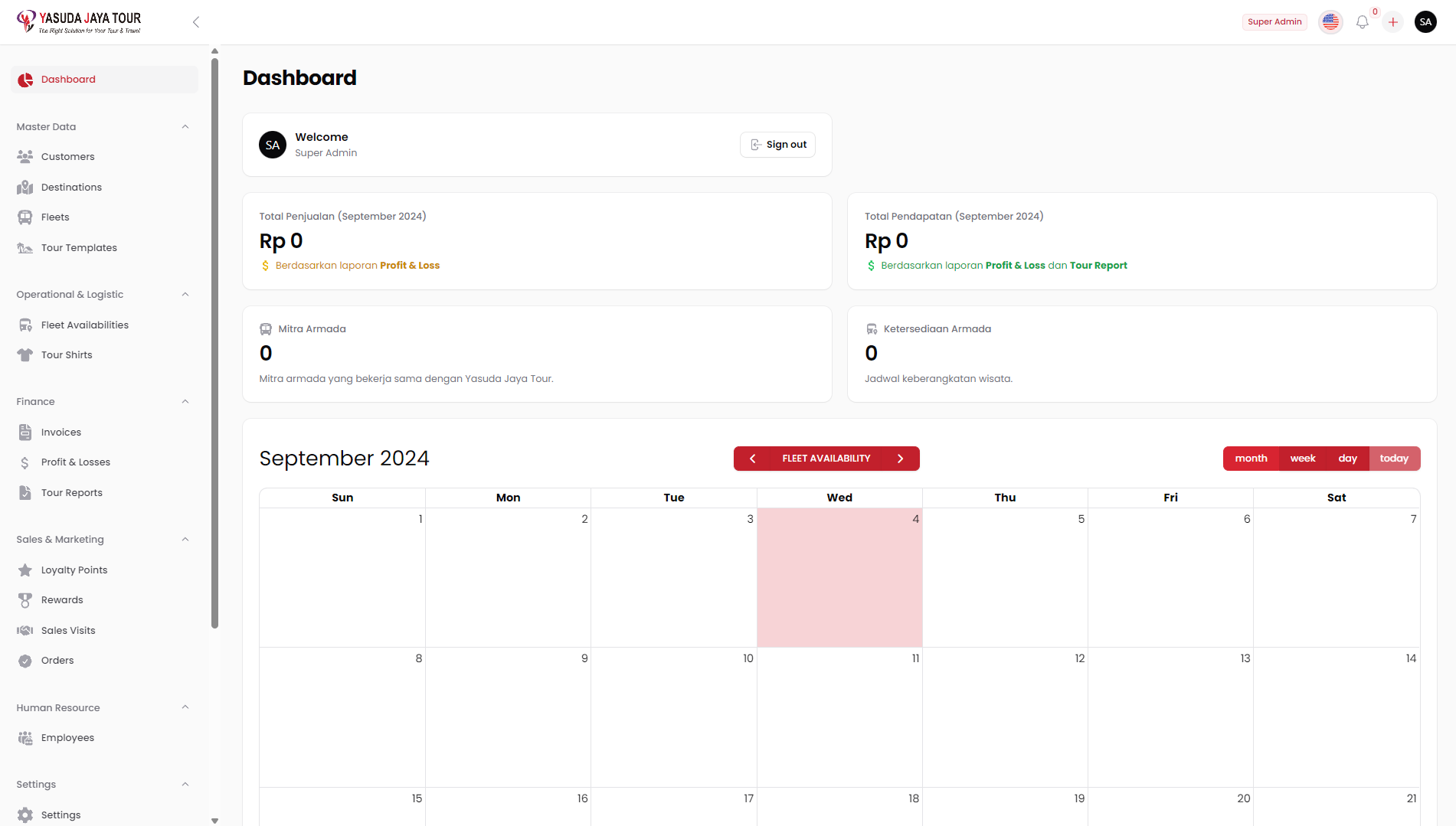Change language via the flag icon
This screenshot has height=826, width=1456.
pyautogui.click(x=1331, y=22)
